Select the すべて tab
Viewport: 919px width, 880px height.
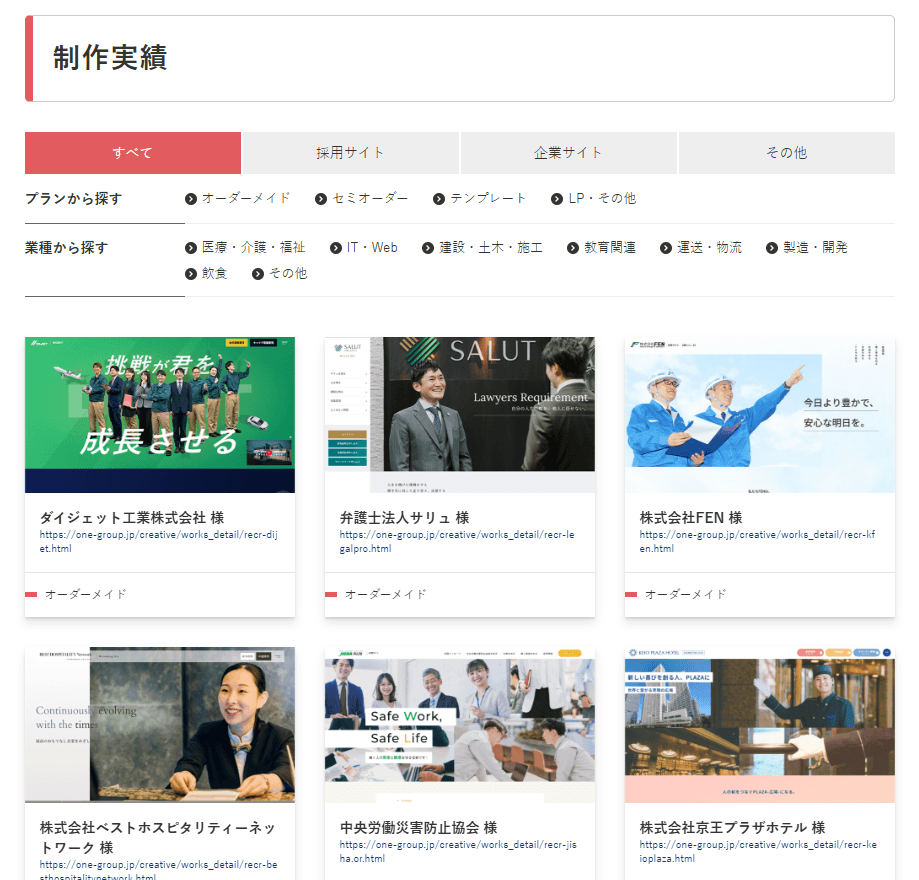point(132,153)
